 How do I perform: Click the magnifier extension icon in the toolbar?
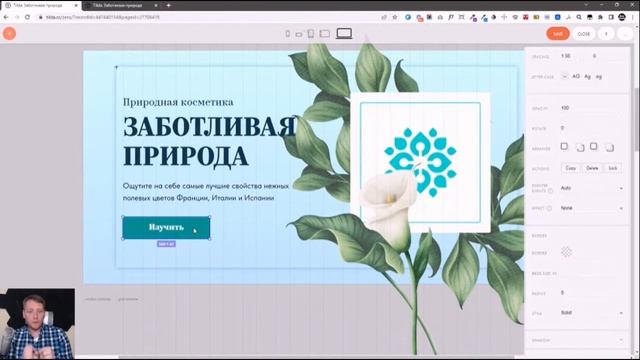[x=579, y=17]
